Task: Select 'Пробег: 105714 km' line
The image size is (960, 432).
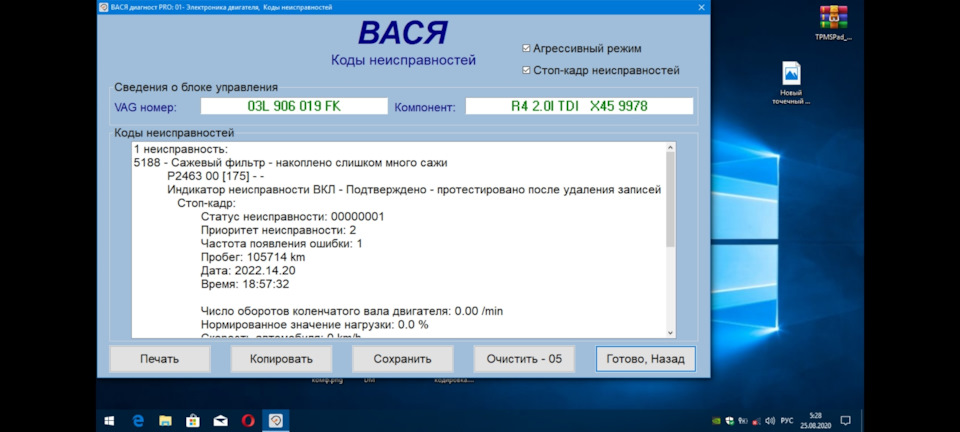Action: tap(253, 257)
